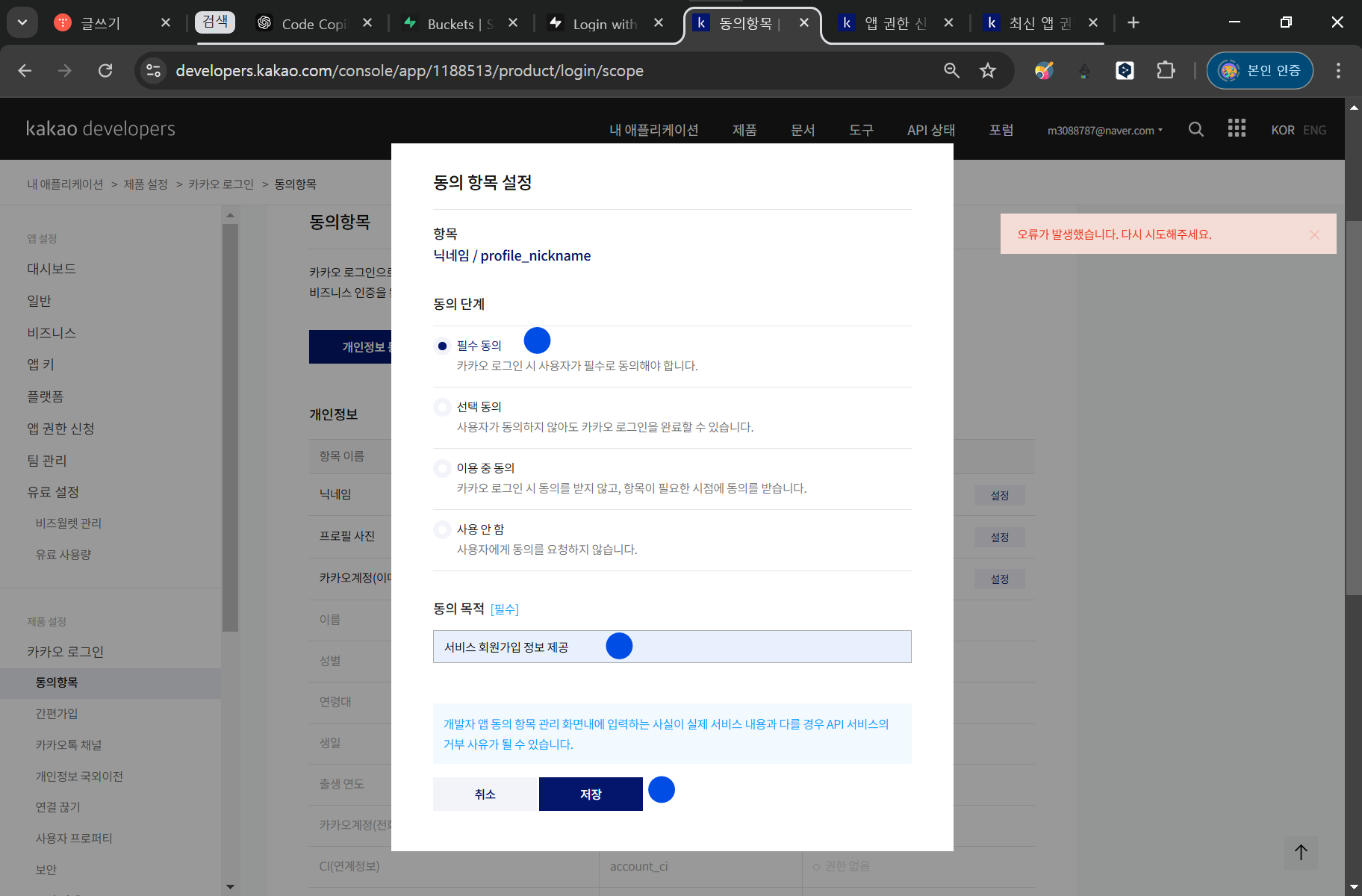Open 간편가입 in the sidebar

click(57, 714)
